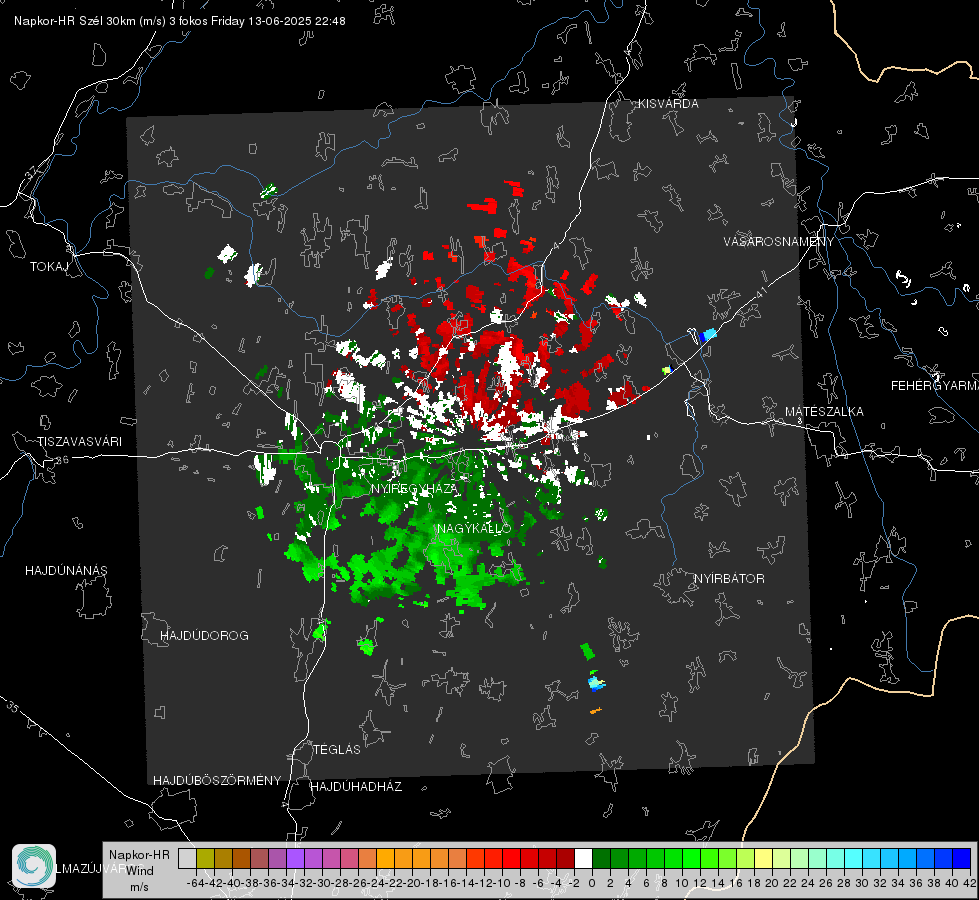Select the dark blue rightmost legend swatch

(x=962, y=858)
